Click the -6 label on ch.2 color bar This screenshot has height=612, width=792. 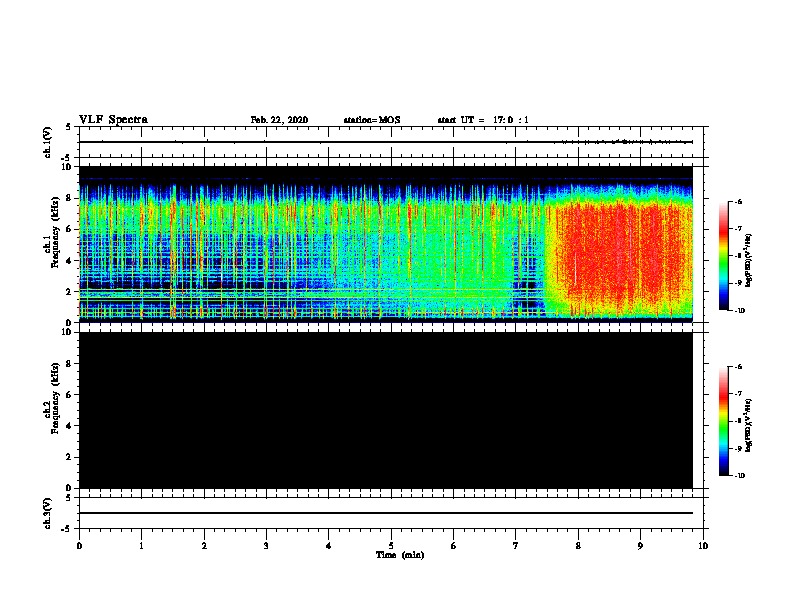[x=738, y=367]
